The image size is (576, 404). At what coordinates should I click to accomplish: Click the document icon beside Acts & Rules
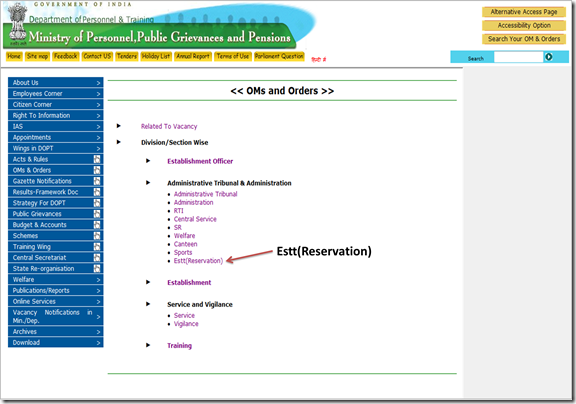(x=97, y=159)
